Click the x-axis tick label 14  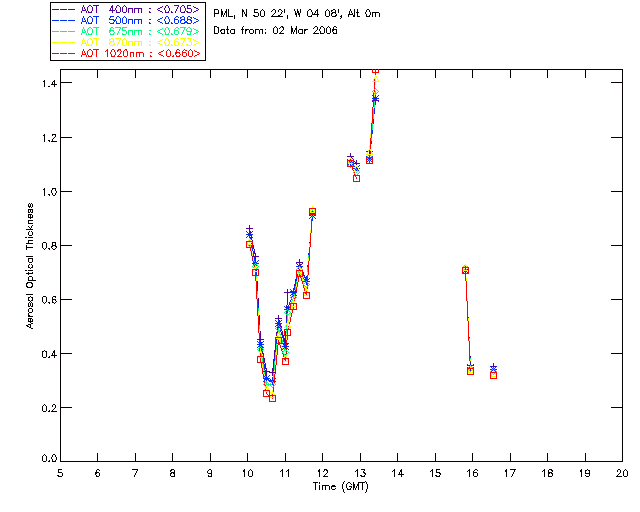click(x=398, y=474)
